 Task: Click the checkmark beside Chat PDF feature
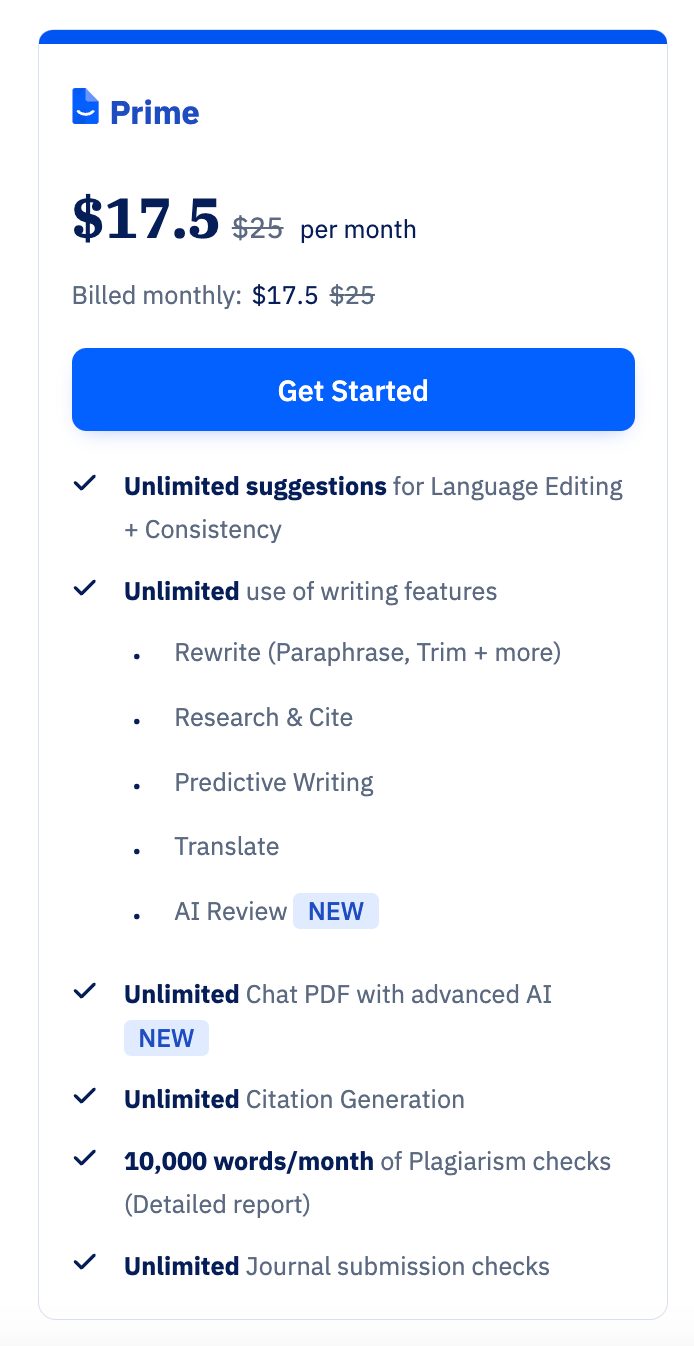coord(85,990)
